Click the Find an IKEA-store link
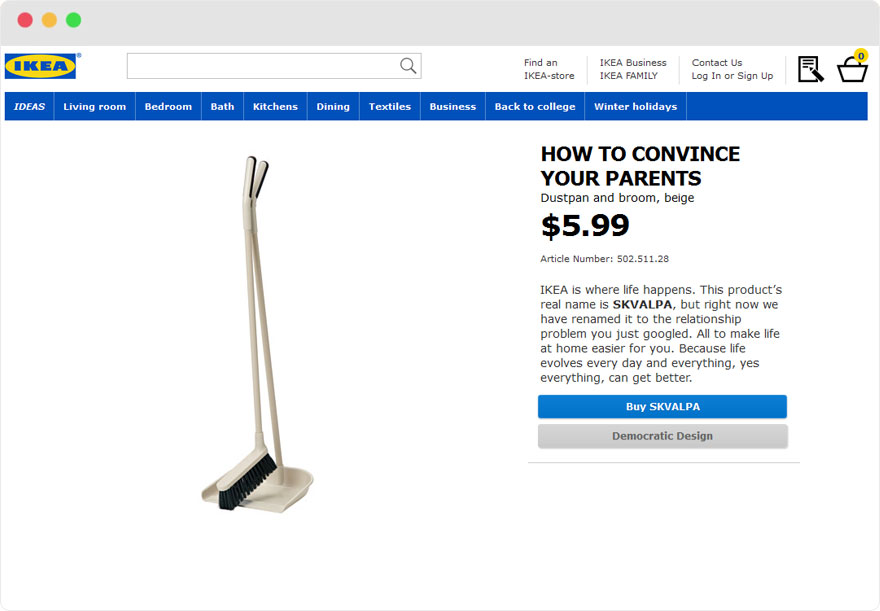The height and width of the screenshot is (611, 880). (x=548, y=68)
